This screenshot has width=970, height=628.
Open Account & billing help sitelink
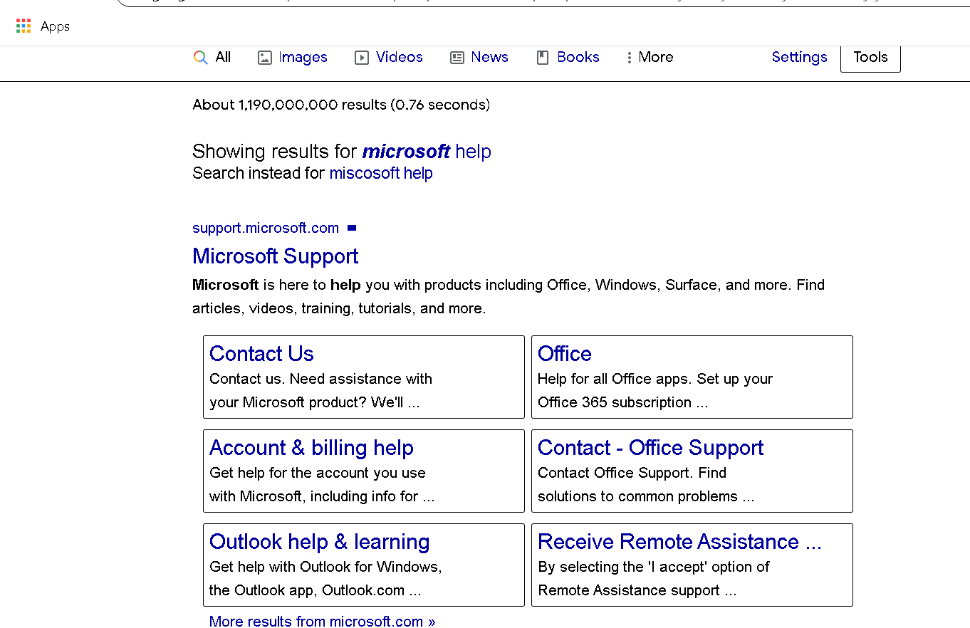click(311, 447)
